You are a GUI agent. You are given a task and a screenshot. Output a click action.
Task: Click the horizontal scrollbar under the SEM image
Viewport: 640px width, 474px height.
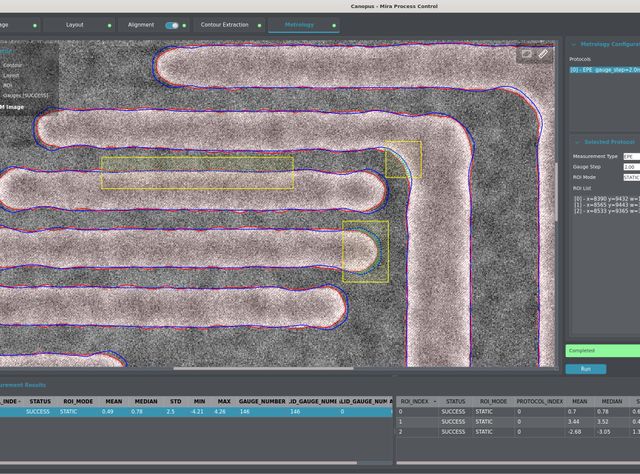coord(263,368)
